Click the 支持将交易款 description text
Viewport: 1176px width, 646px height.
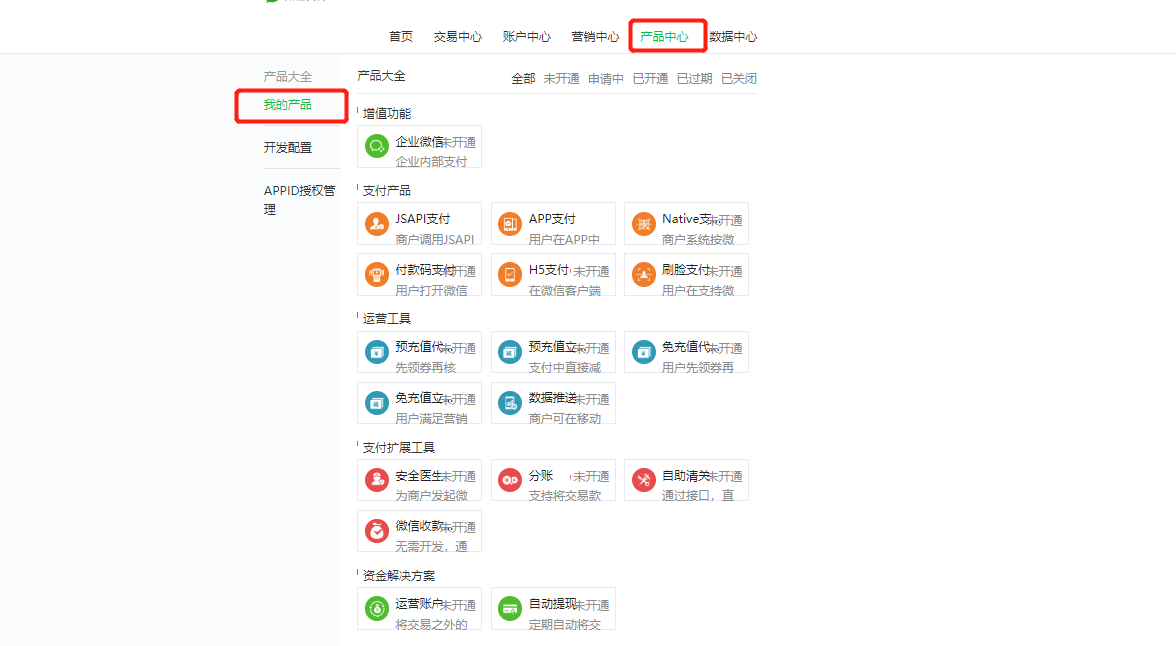click(565, 495)
